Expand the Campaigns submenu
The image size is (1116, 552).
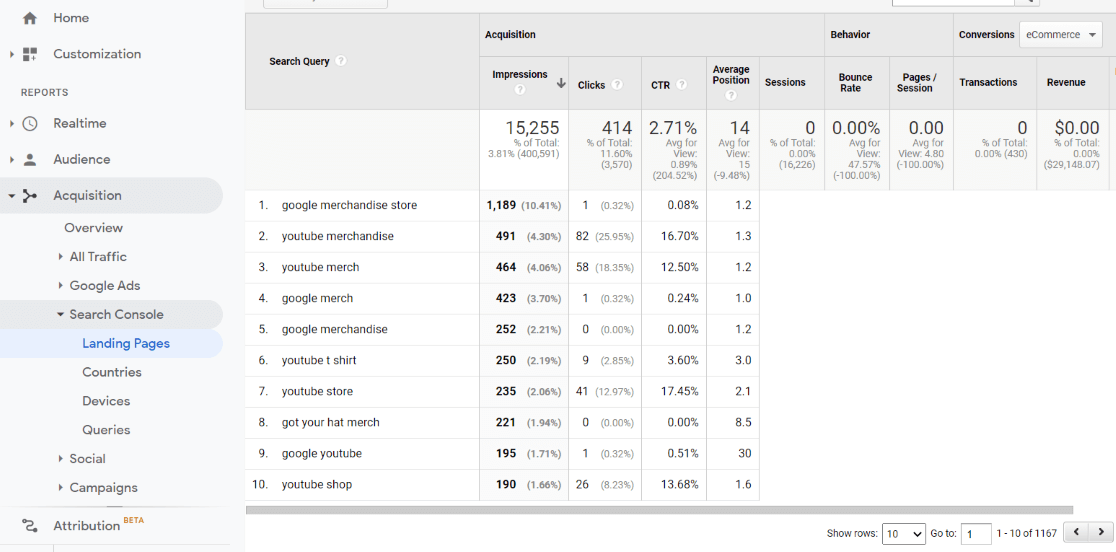60,488
